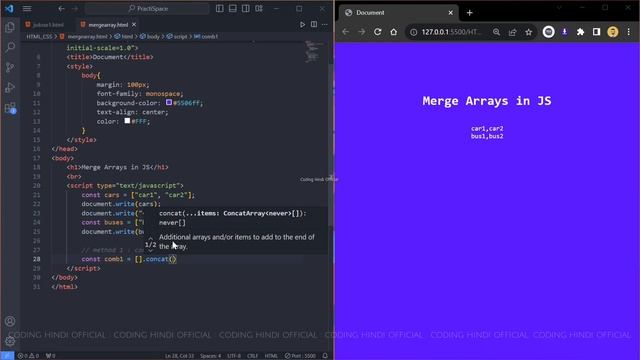Open color picker for #5506ff swatch
This screenshot has width=640, height=360.
click(x=169, y=102)
